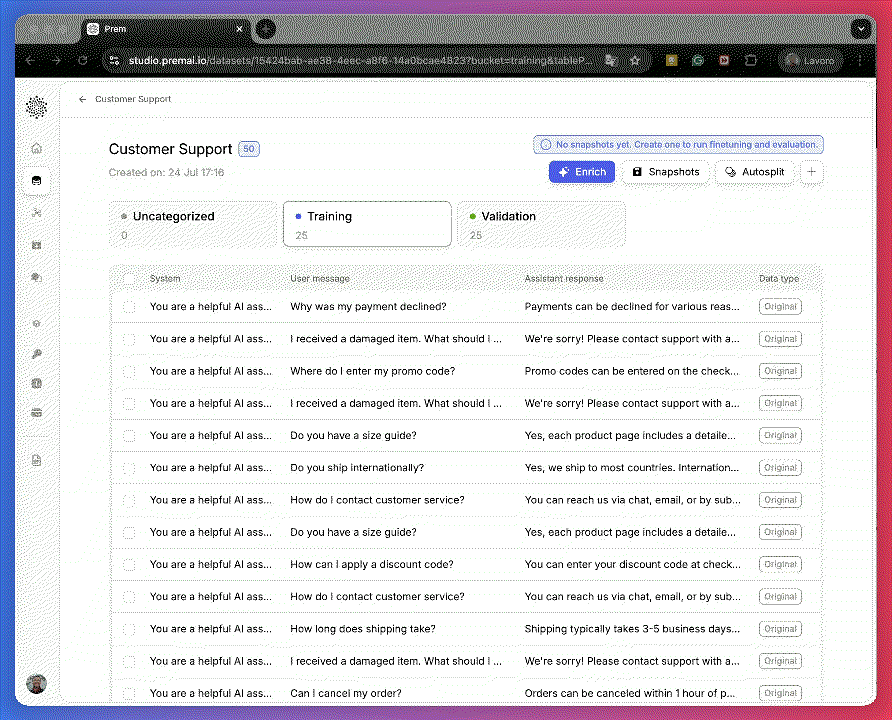Image resolution: width=892 pixels, height=720 pixels.
Task: Click the user avatar in the sidebar
Action: 36,684
